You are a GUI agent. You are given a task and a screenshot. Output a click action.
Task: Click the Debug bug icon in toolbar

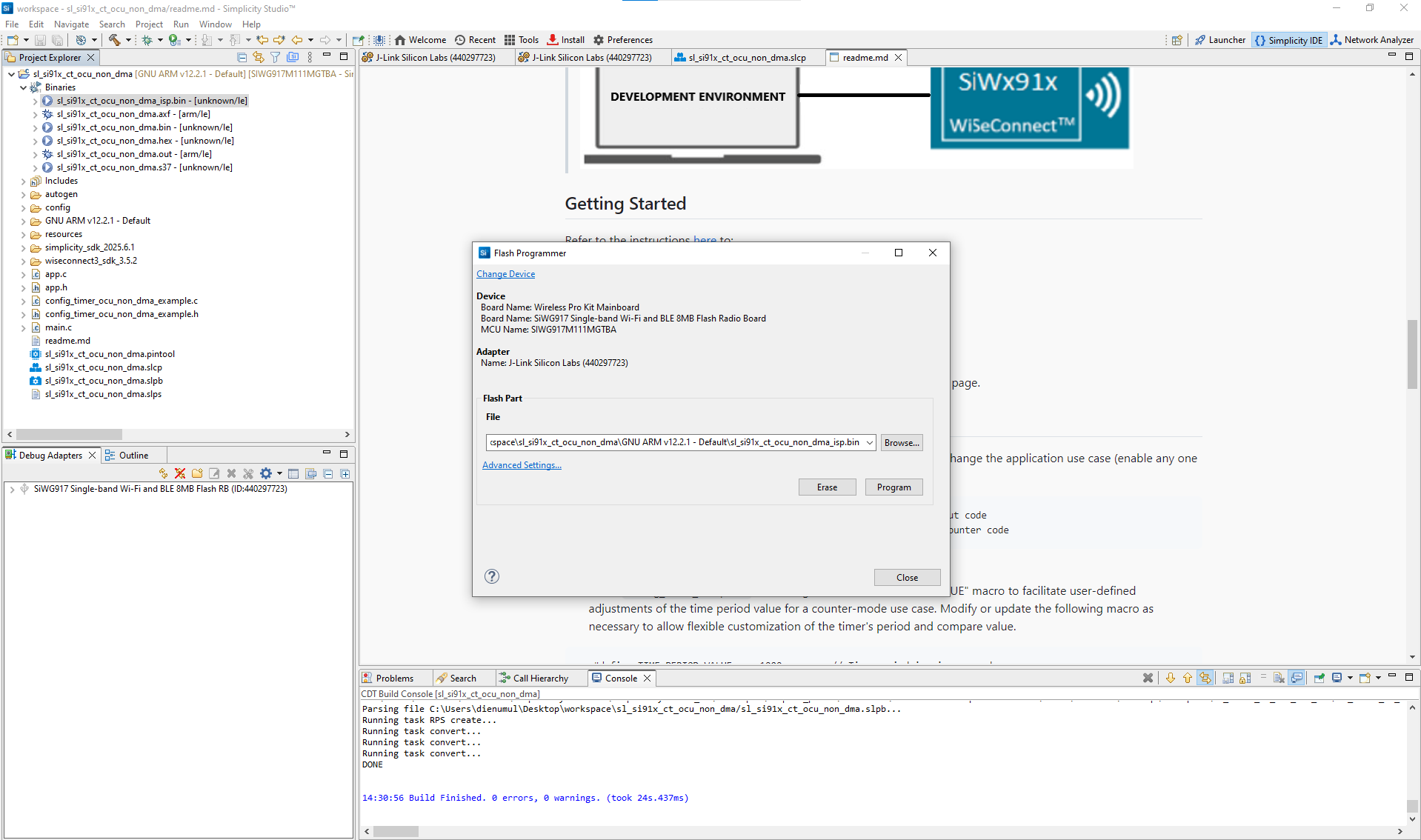tap(147, 40)
